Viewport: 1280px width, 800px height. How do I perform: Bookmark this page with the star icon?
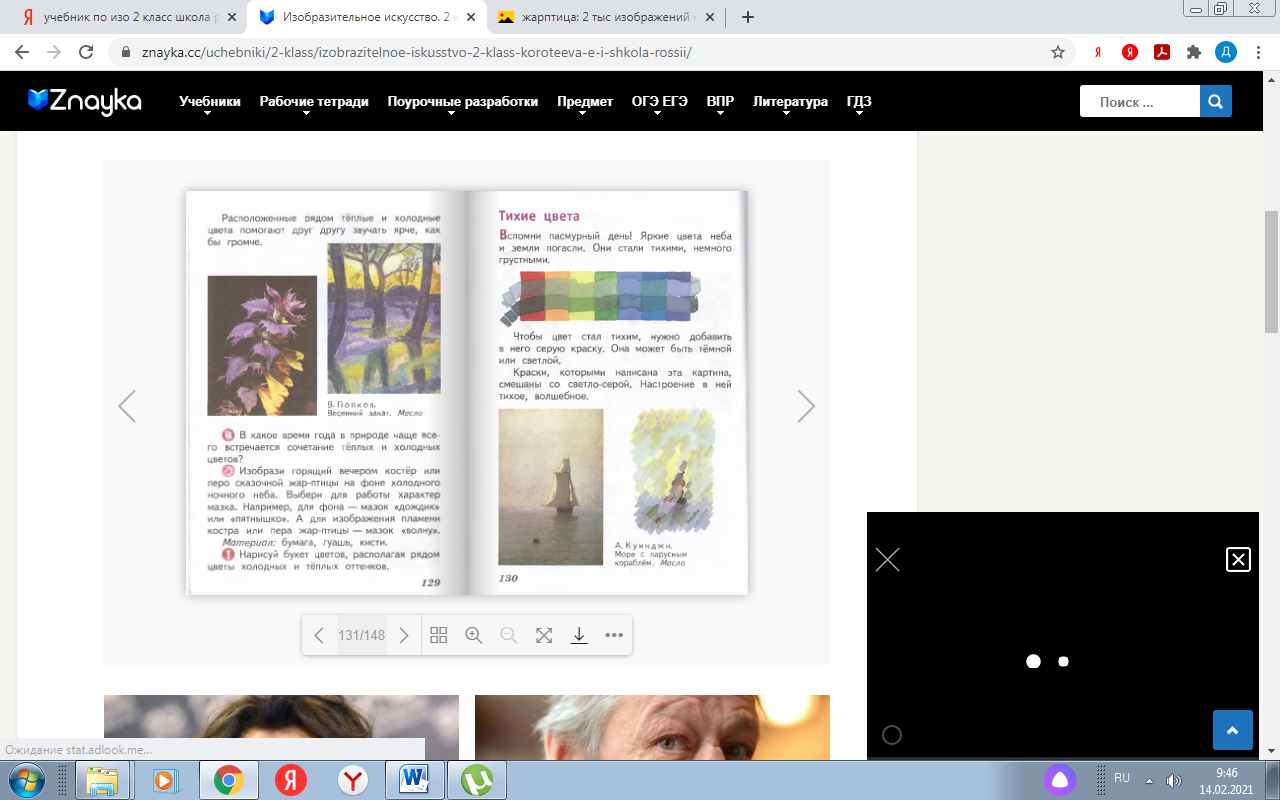[1057, 52]
